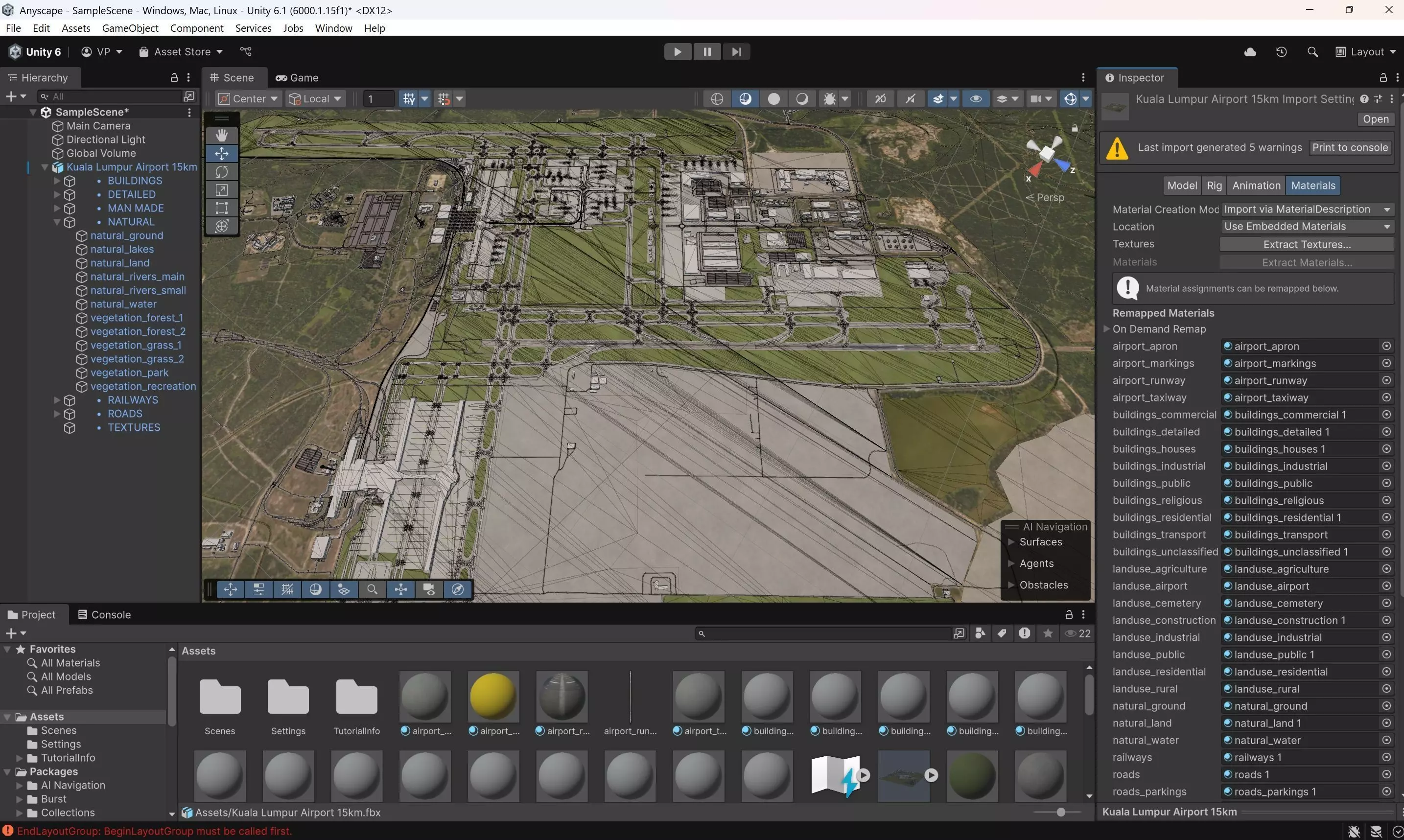Click the Pause button

coord(707,52)
